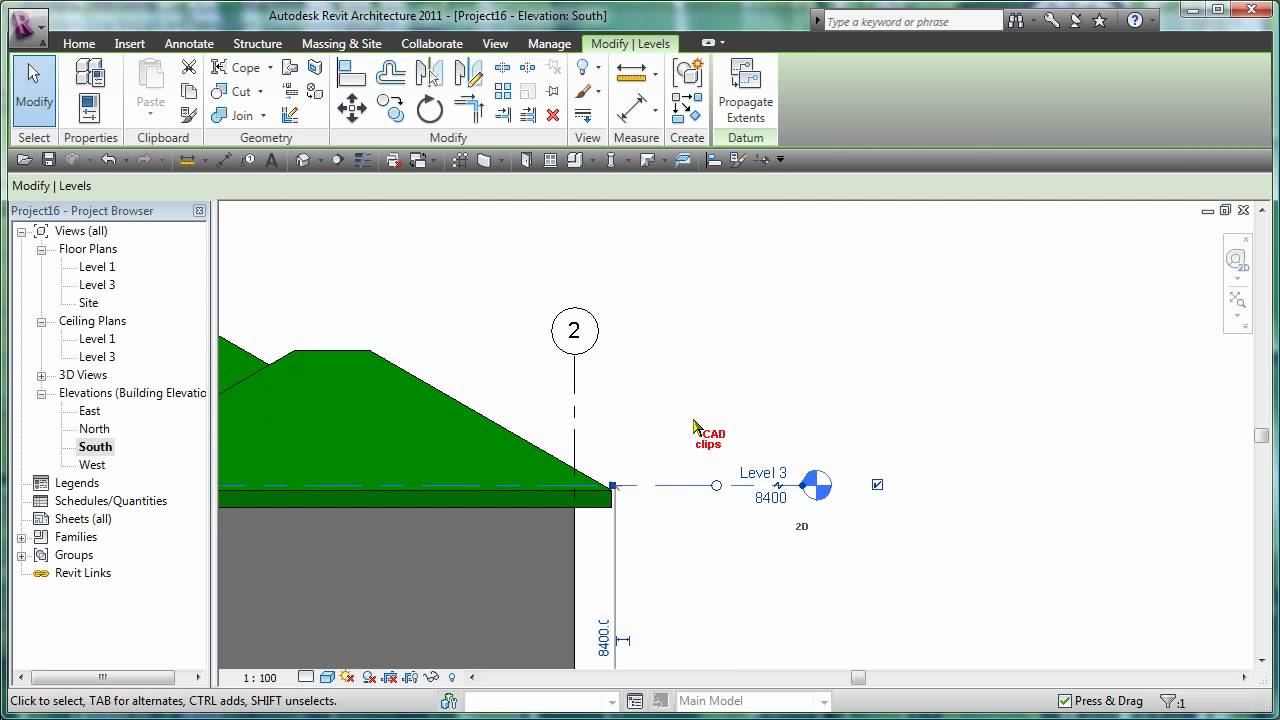Click the Save icon in quick access toolbar
1280x720 pixels.
48,160
